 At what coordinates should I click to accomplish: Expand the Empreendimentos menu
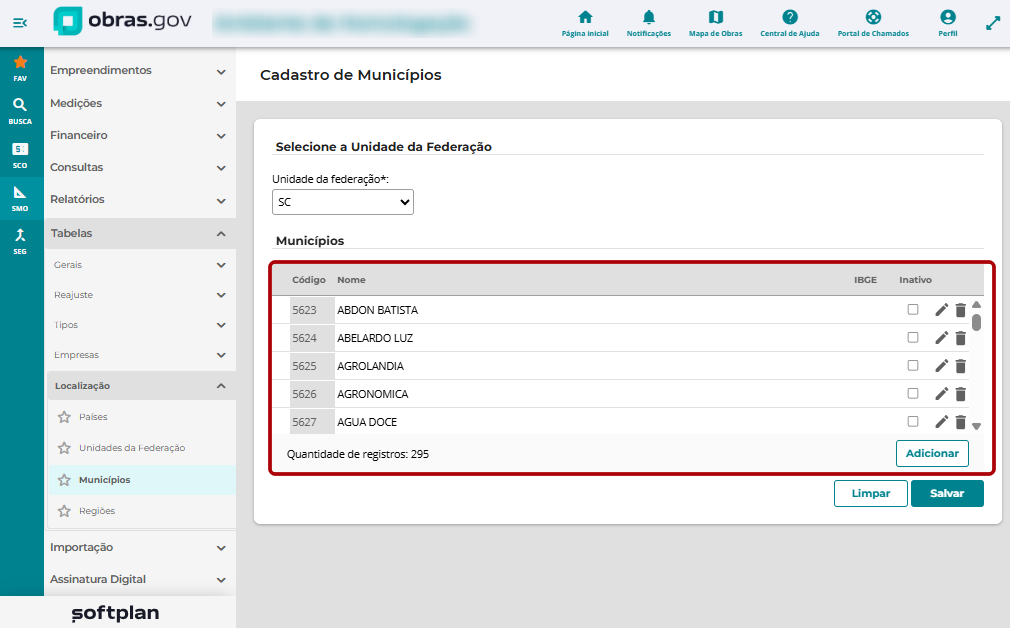point(139,71)
